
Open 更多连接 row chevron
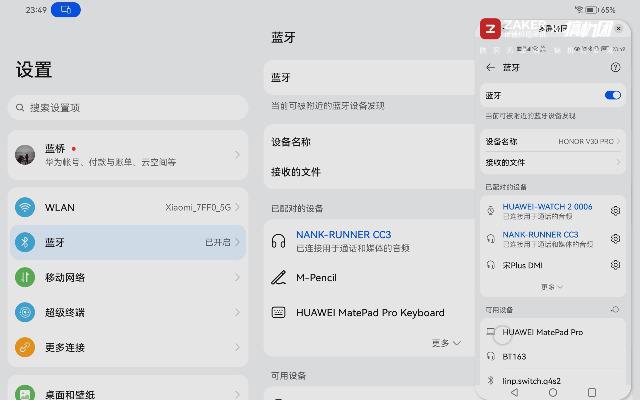tap(237, 347)
